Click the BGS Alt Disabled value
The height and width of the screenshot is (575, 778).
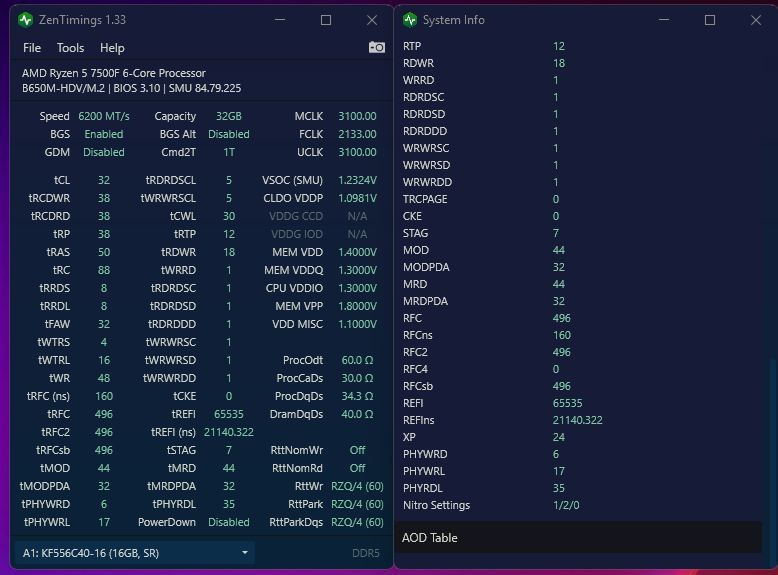(x=229, y=134)
